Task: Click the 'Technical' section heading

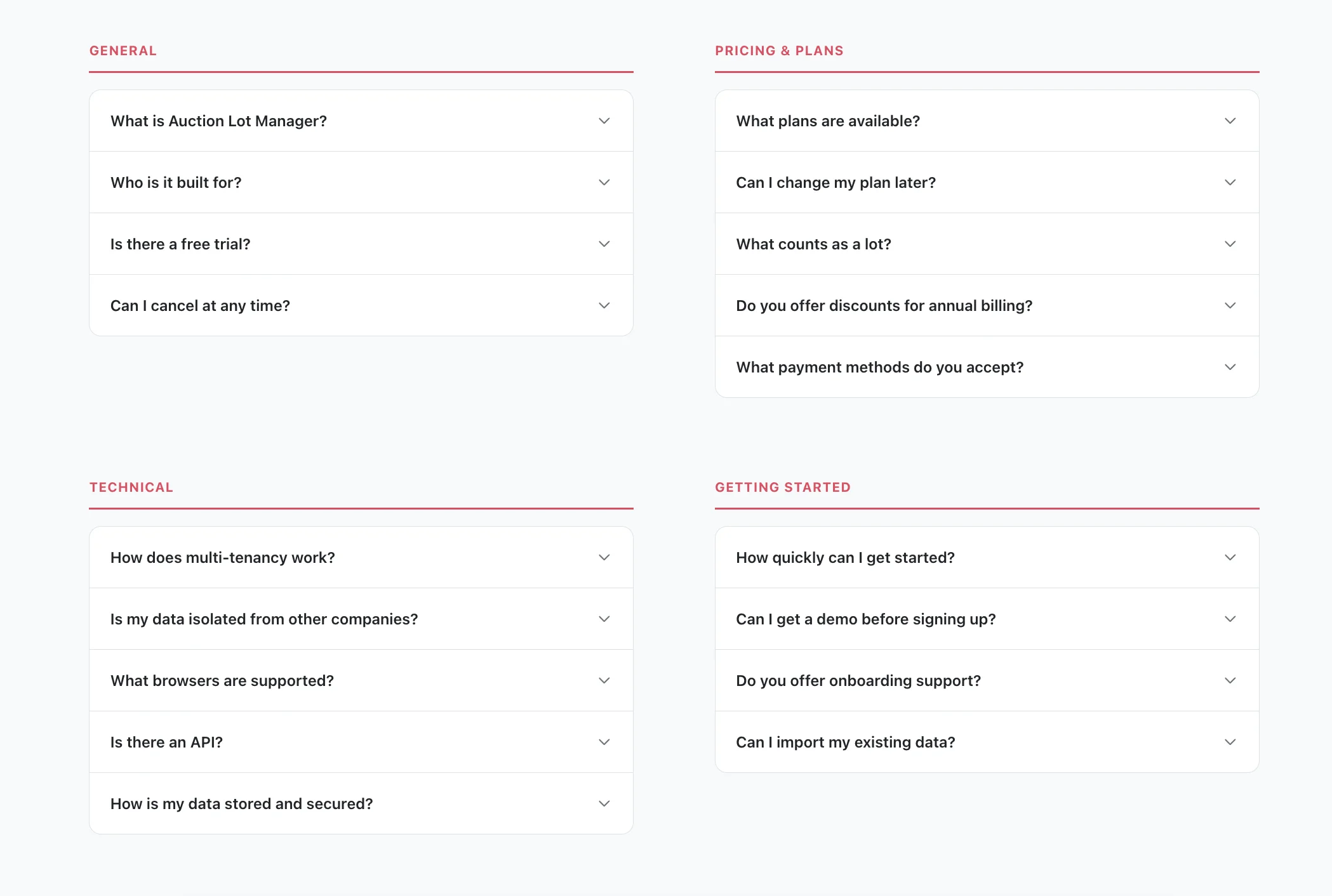Action: pyautogui.click(x=131, y=487)
